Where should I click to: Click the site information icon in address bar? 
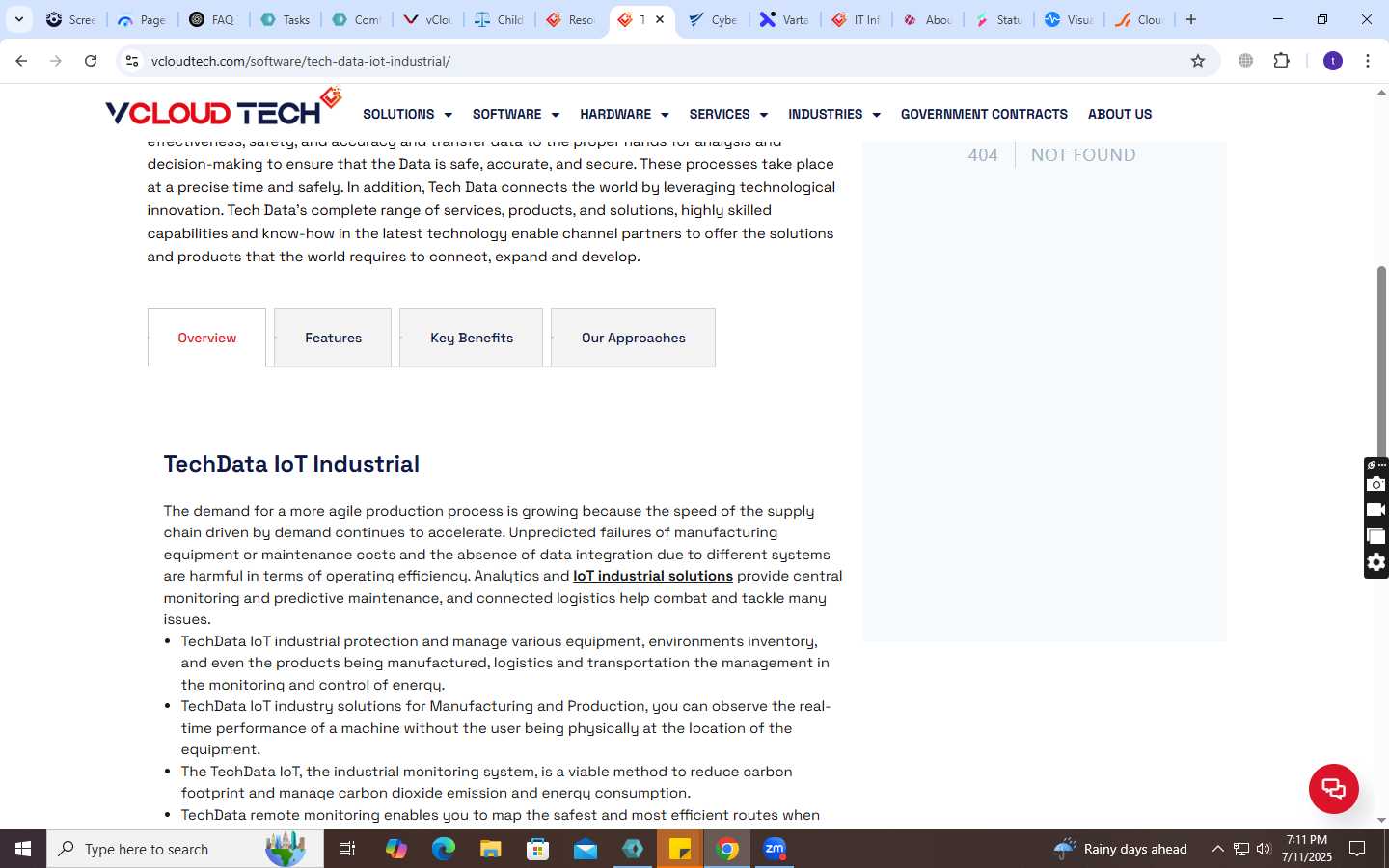click(132, 61)
